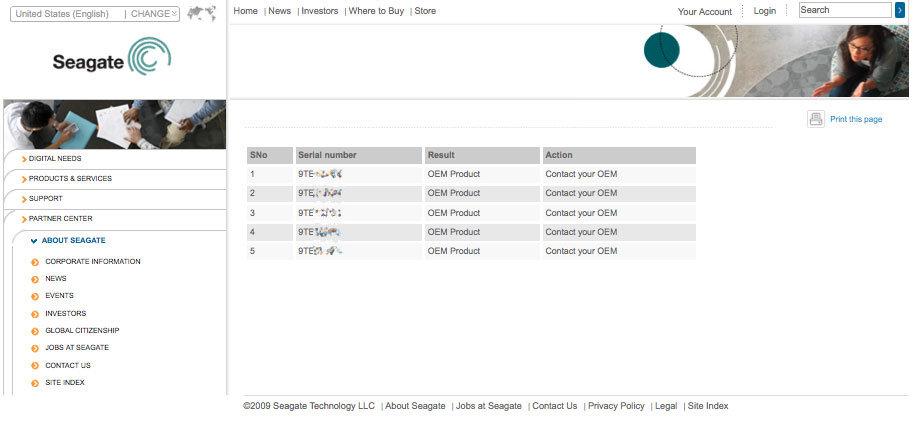Click the orange bullet beside Site Index
Image resolution: width=917 pixels, height=422 pixels.
point(35,383)
